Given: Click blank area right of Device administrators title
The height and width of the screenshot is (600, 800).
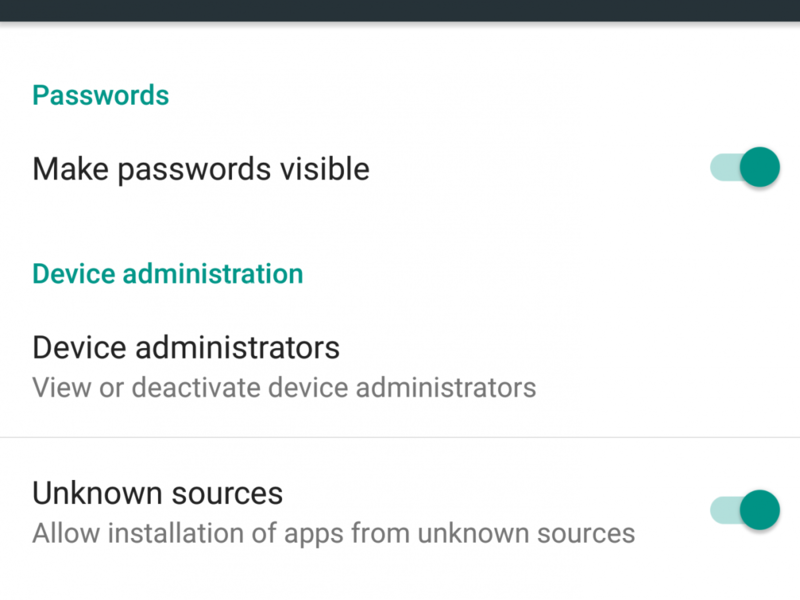Looking at the screenshot, I should pos(560,348).
